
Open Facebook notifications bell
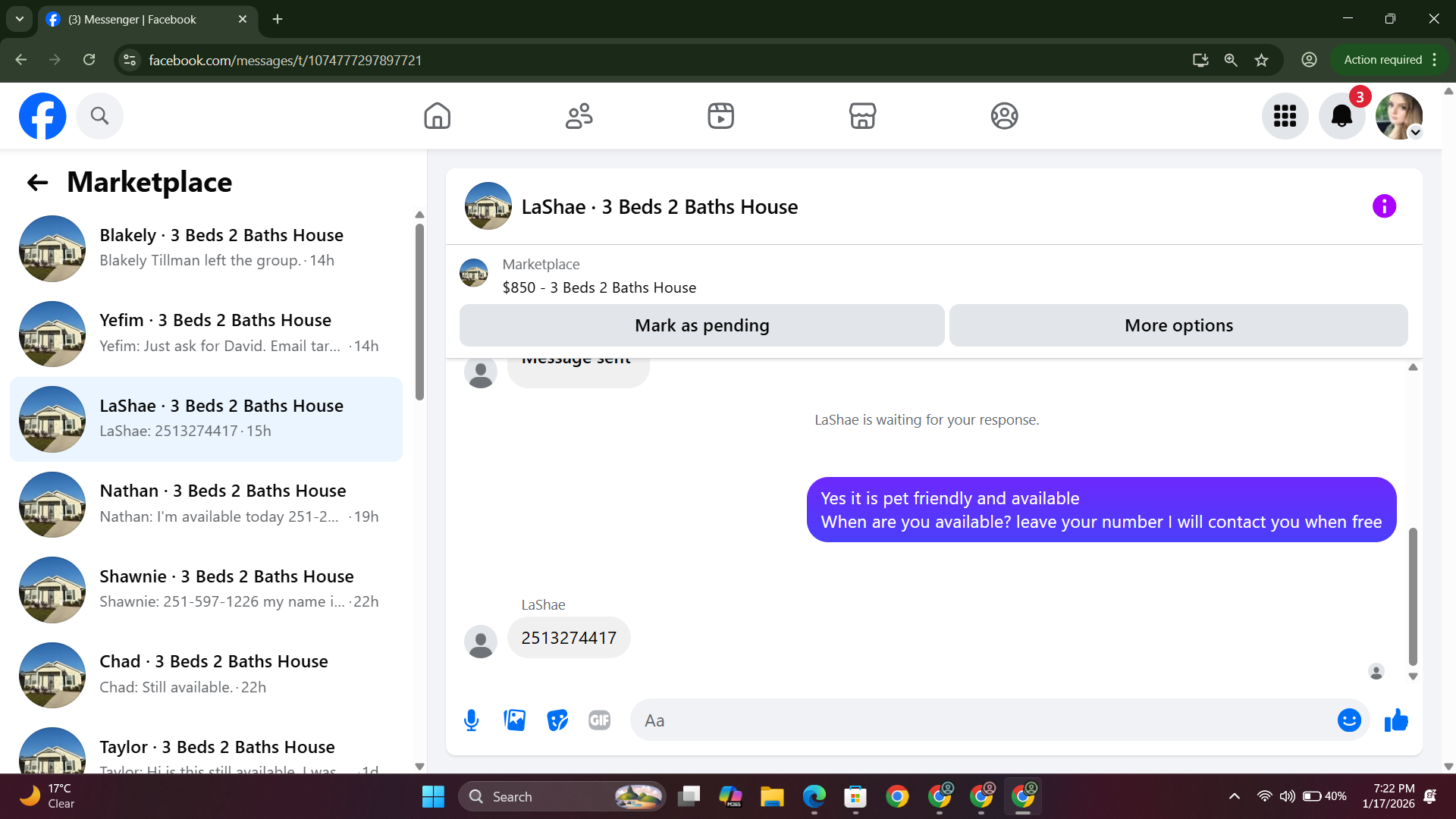pyautogui.click(x=1341, y=116)
